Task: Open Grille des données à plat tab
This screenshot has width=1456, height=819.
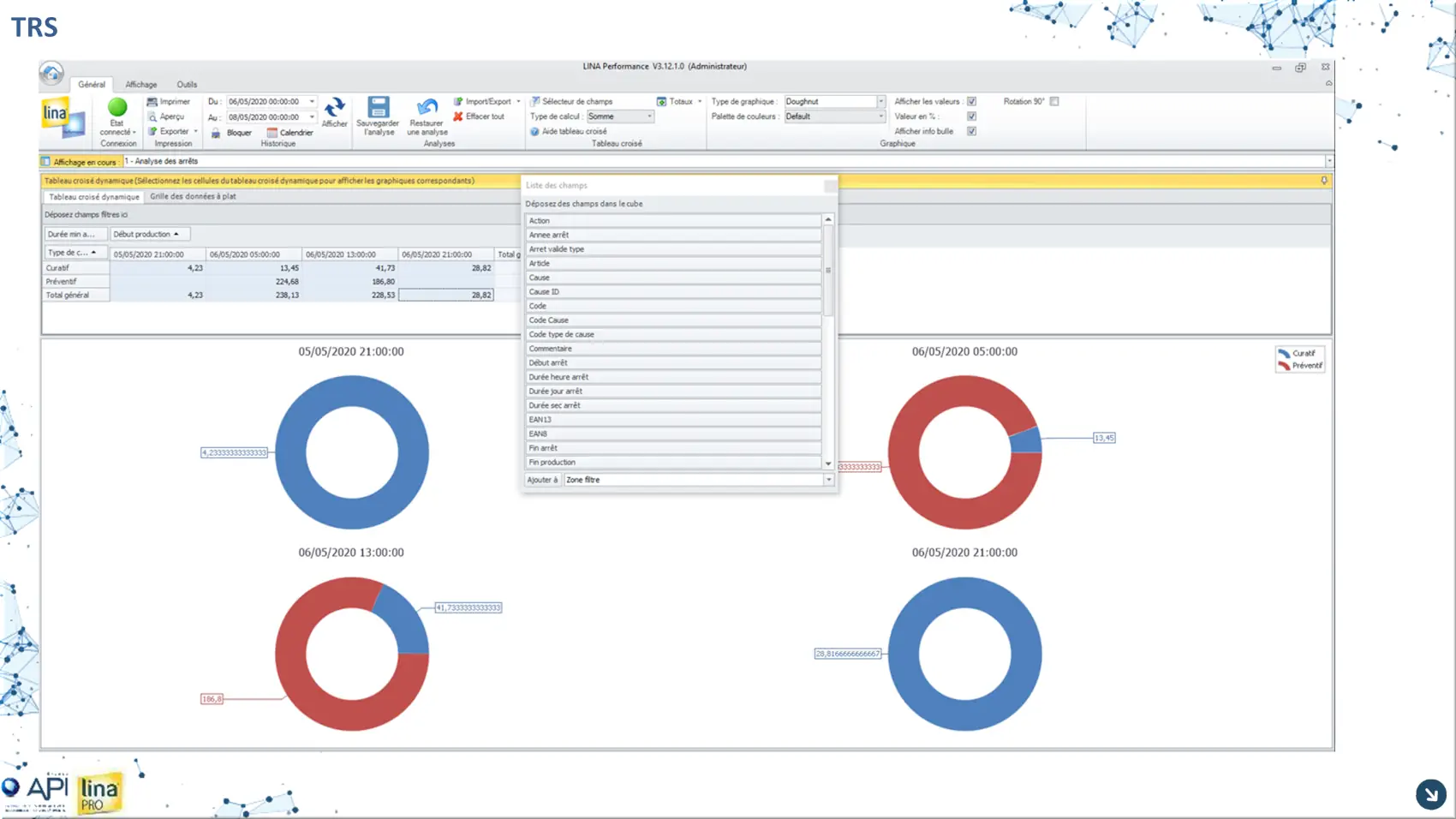Action: 193,196
